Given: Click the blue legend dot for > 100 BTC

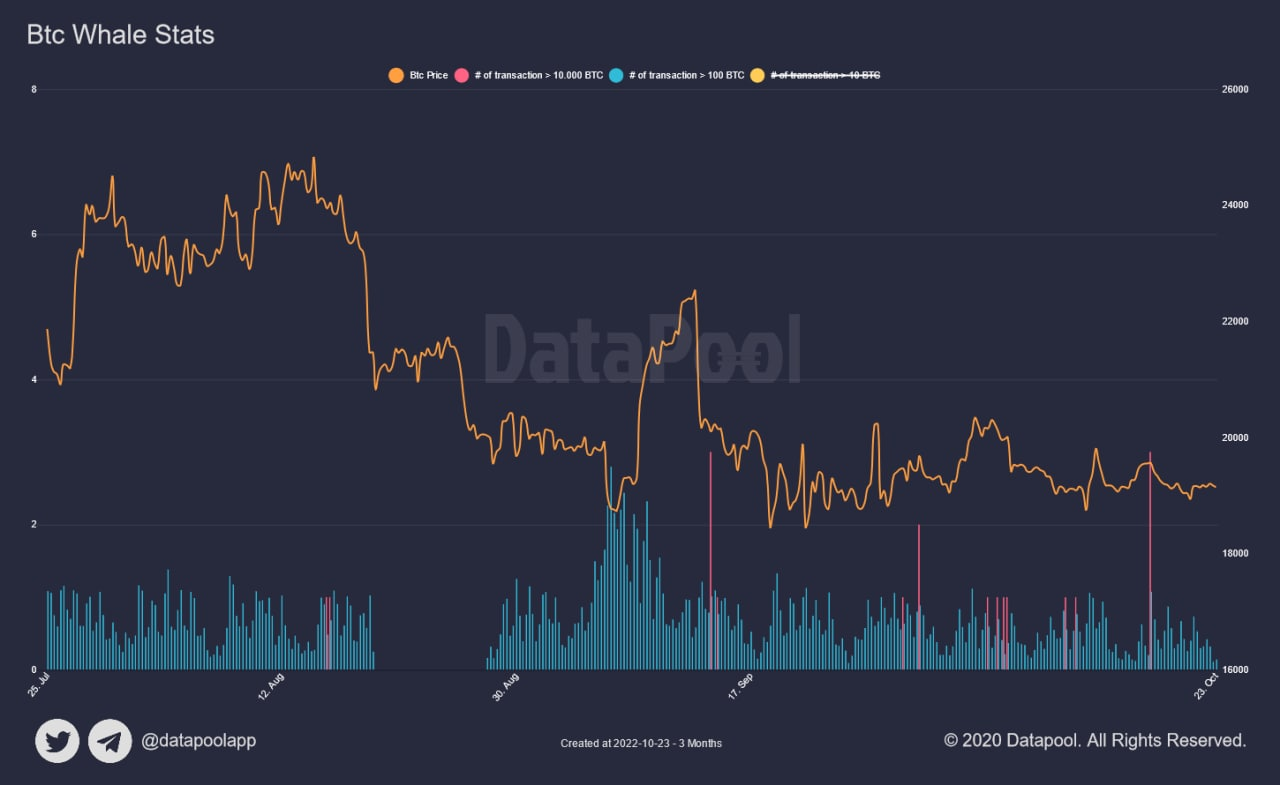Looking at the screenshot, I should coord(617,75).
